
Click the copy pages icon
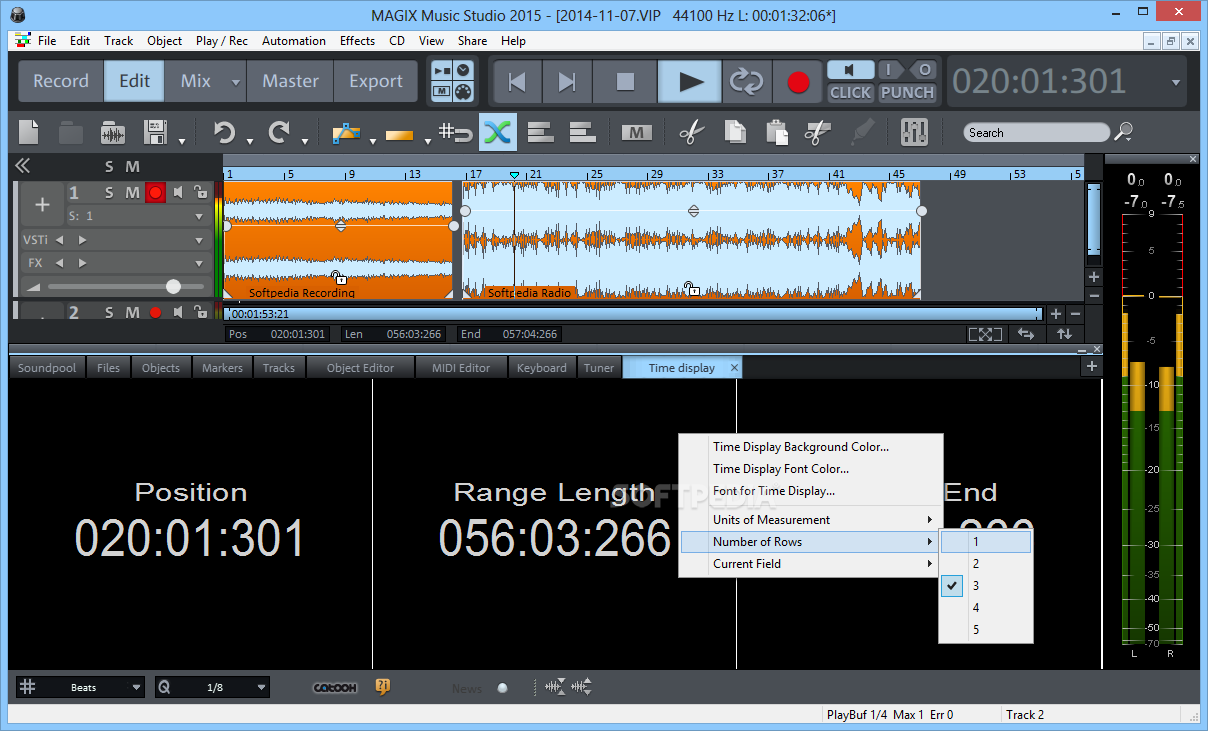point(735,132)
